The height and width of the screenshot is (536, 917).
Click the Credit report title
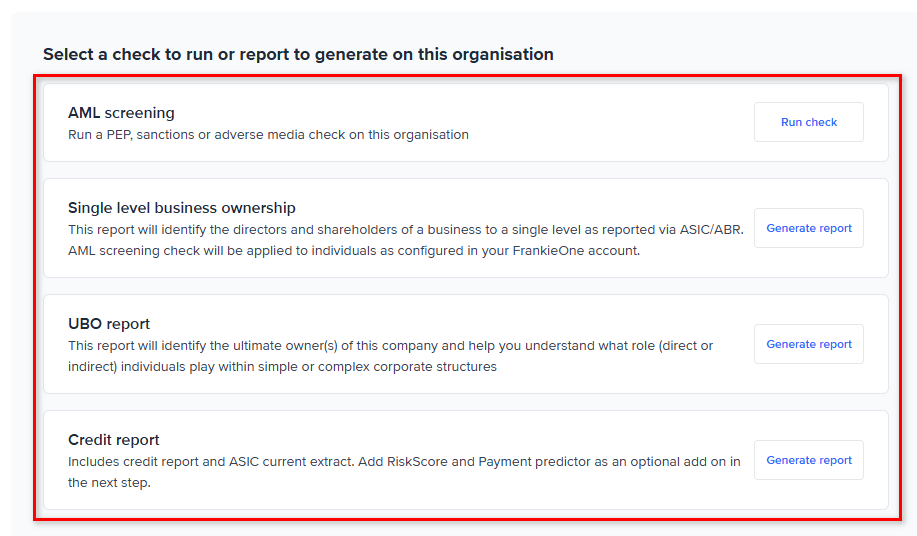[114, 440]
